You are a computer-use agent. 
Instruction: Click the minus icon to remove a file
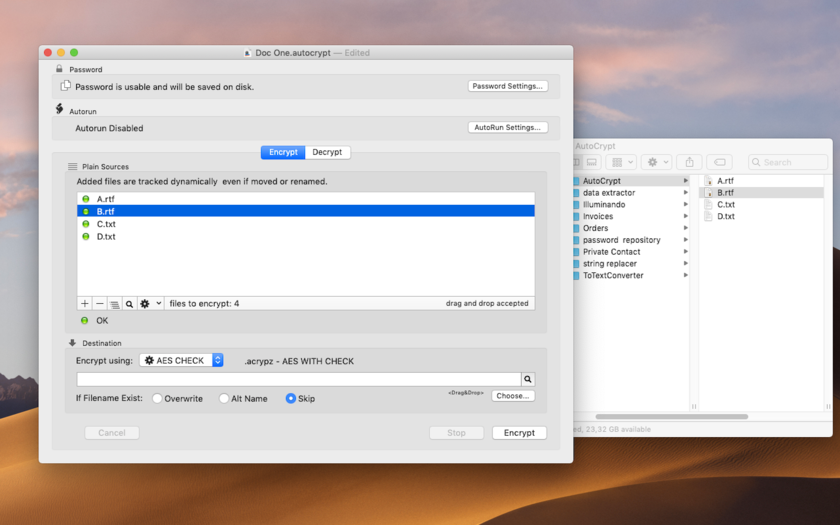(x=99, y=304)
